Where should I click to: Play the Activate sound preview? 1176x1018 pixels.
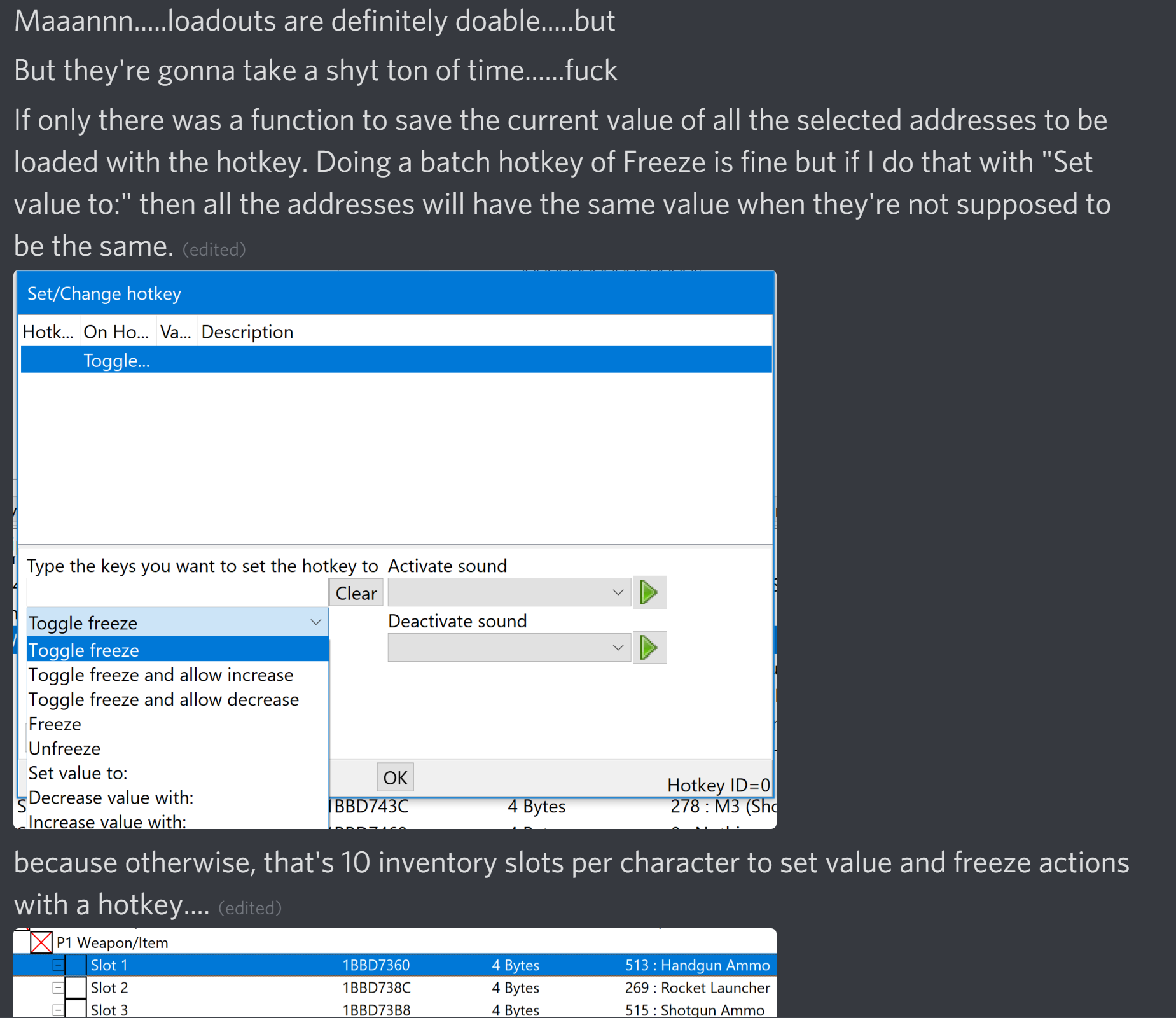click(649, 592)
